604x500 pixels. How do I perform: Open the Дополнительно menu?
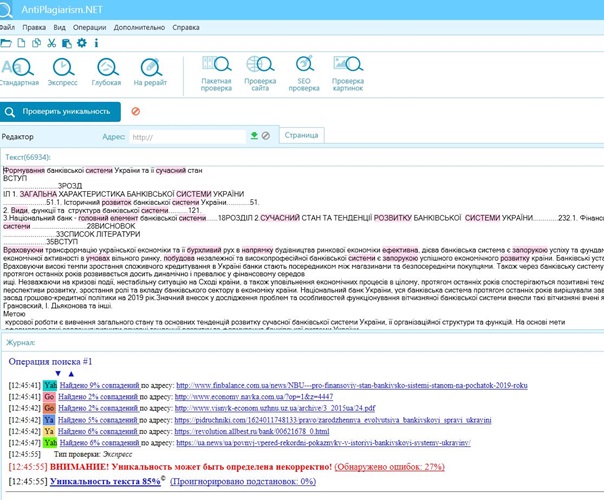coord(139,27)
